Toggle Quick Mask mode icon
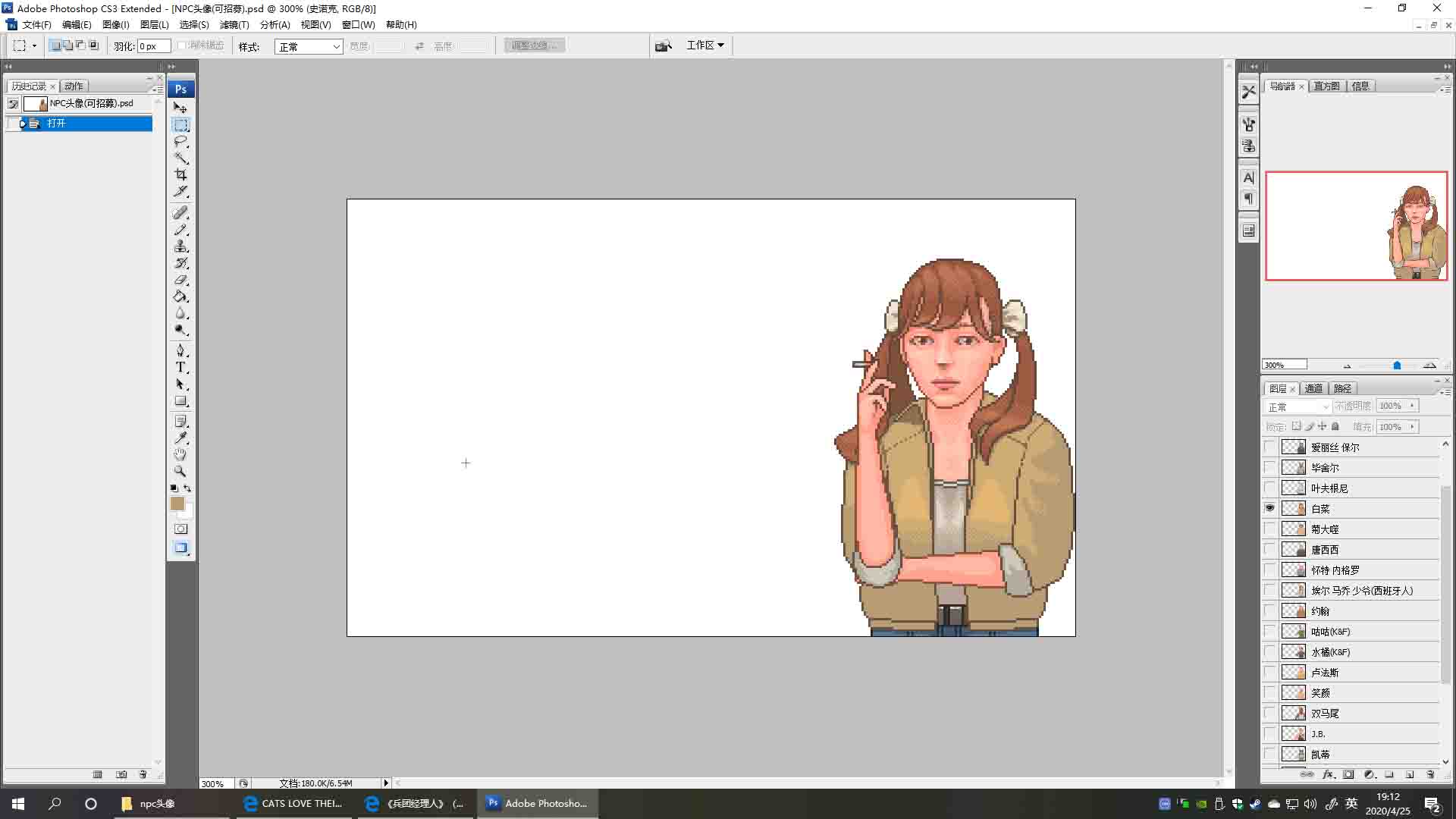1456x819 pixels. pyautogui.click(x=180, y=529)
